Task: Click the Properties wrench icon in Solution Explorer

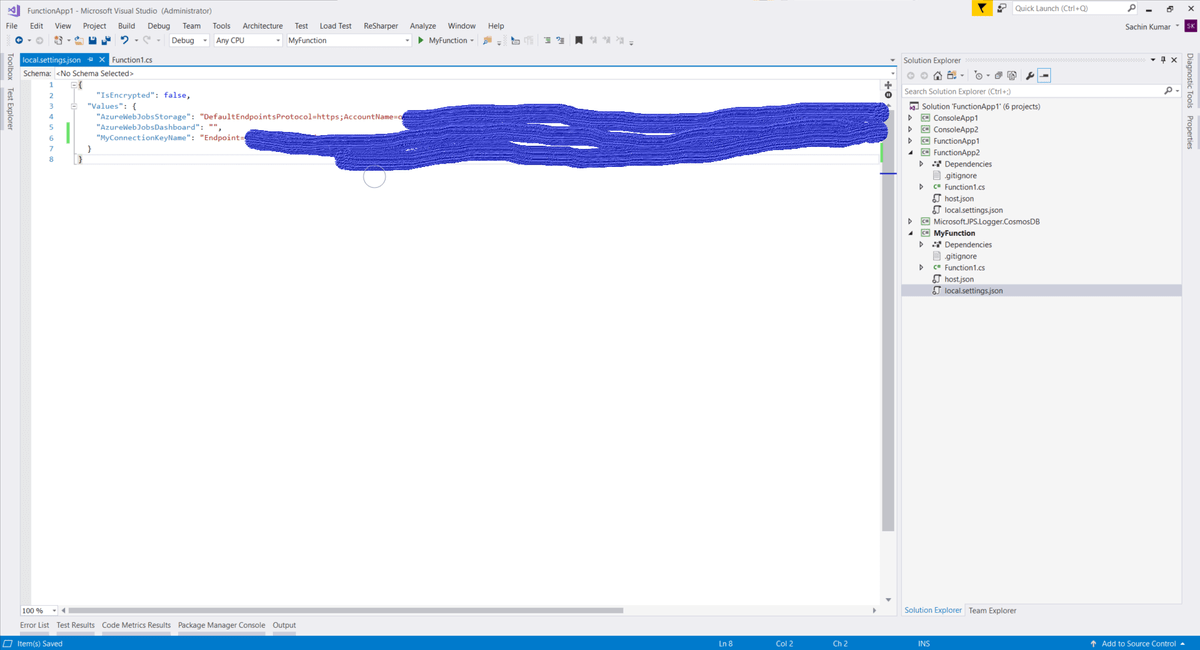Action: pyautogui.click(x=1031, y=75)
